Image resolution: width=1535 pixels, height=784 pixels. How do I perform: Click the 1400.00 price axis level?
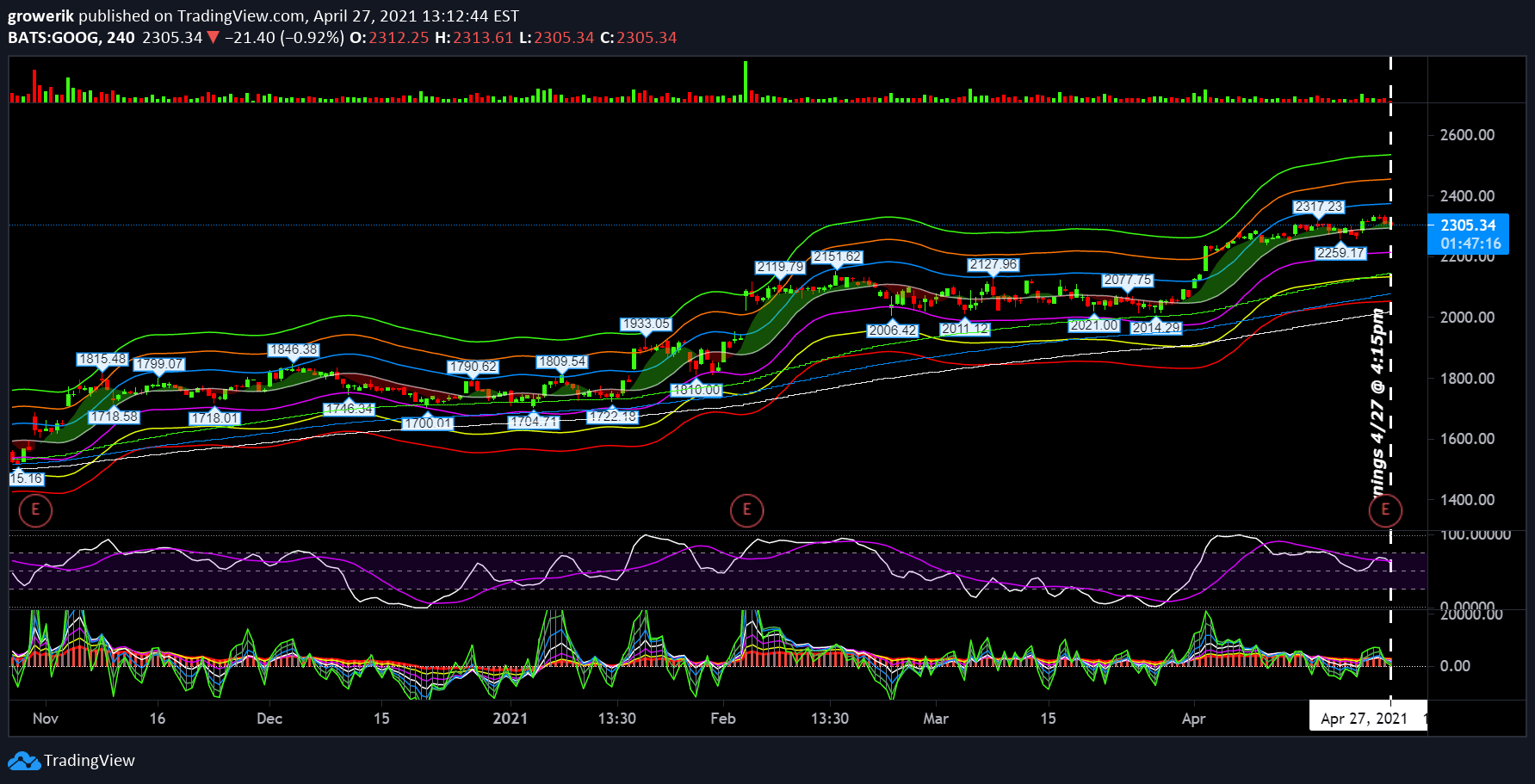tap(1467, 500)
